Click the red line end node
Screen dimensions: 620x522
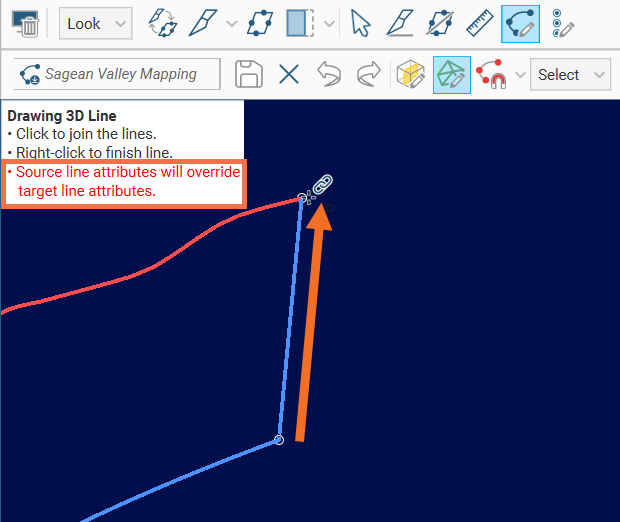[302, 198]
